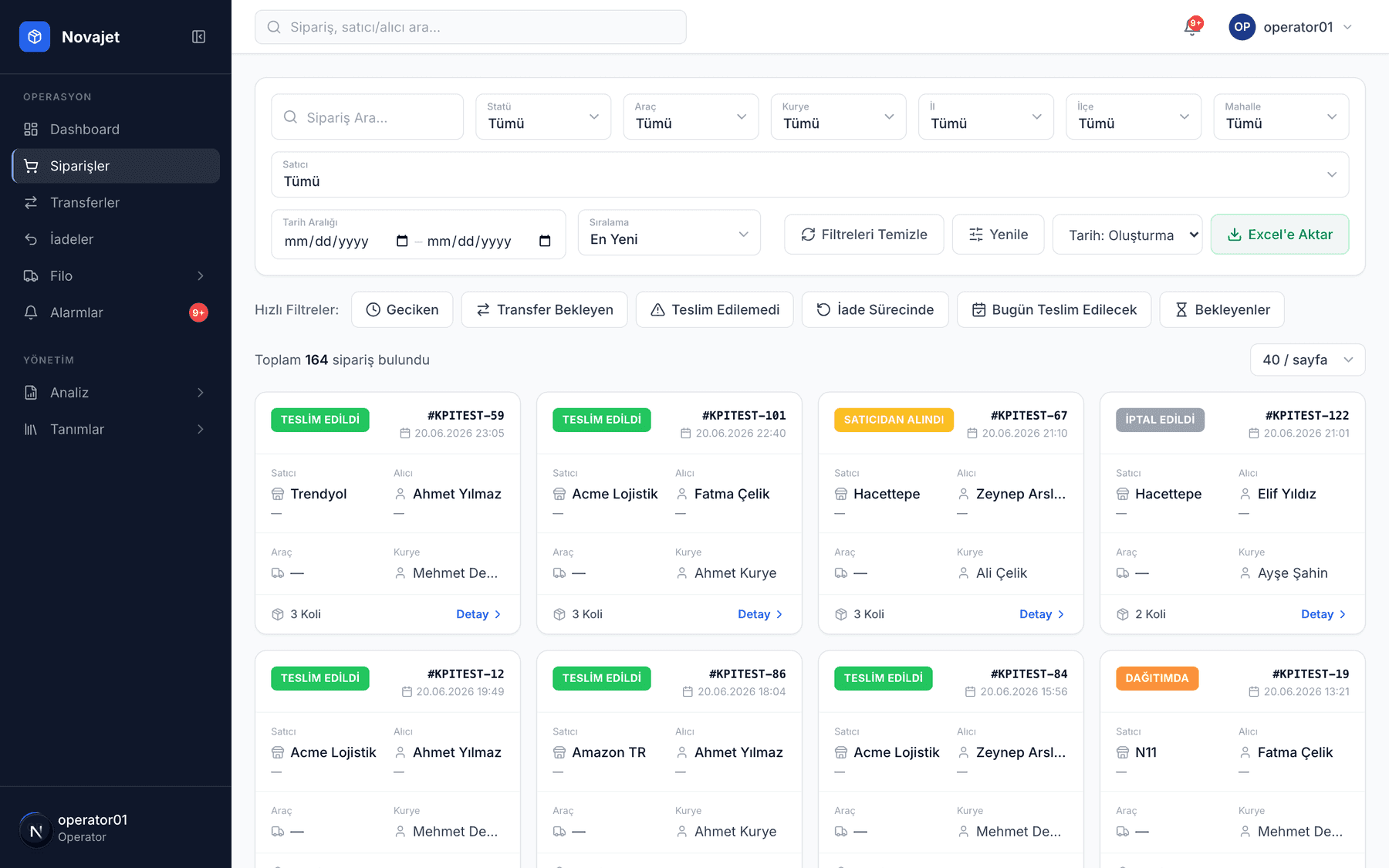This screenshot has height=868, width=1389.
Task: Select Siparişler in the sidebar
Action: click(x=116, y=166)
